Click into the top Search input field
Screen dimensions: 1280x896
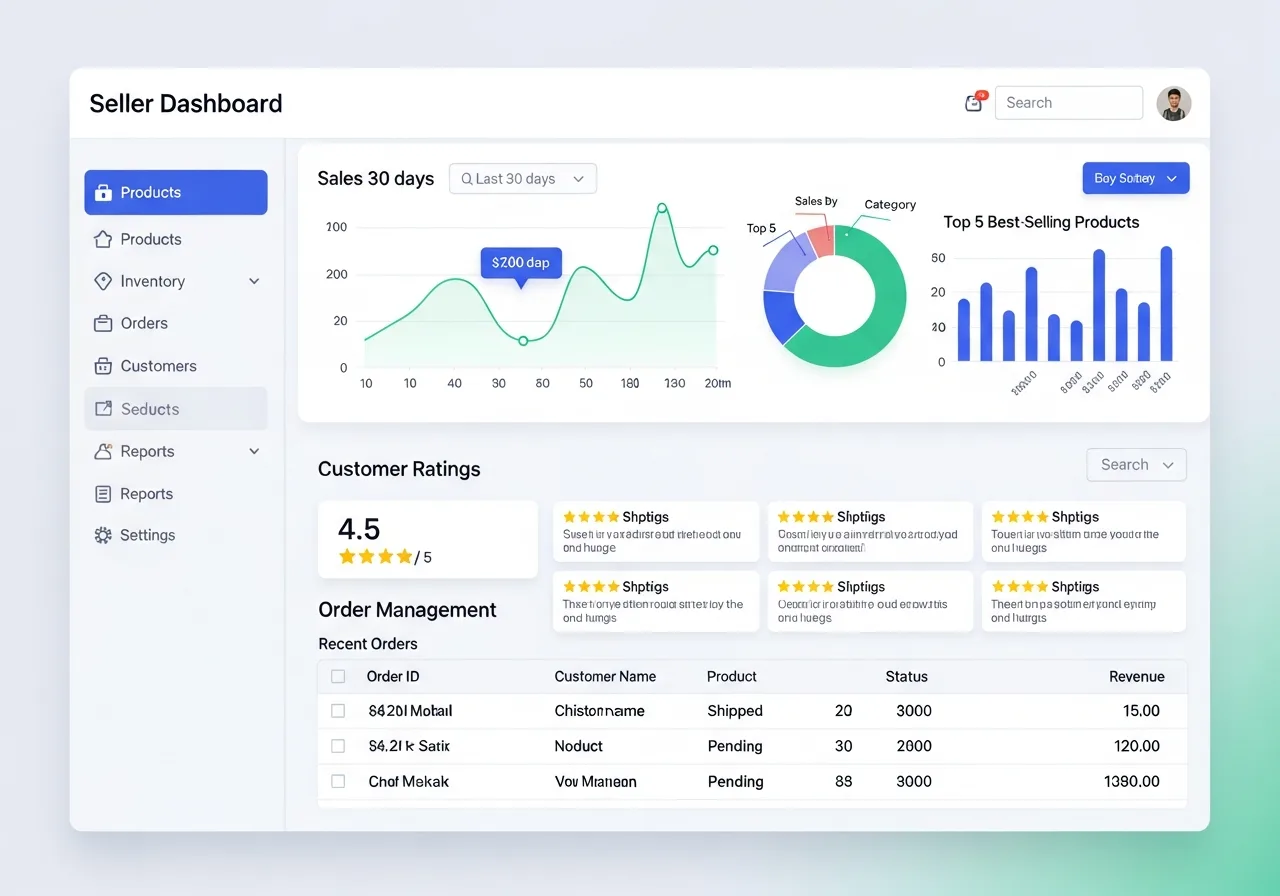pos(1068,103)
